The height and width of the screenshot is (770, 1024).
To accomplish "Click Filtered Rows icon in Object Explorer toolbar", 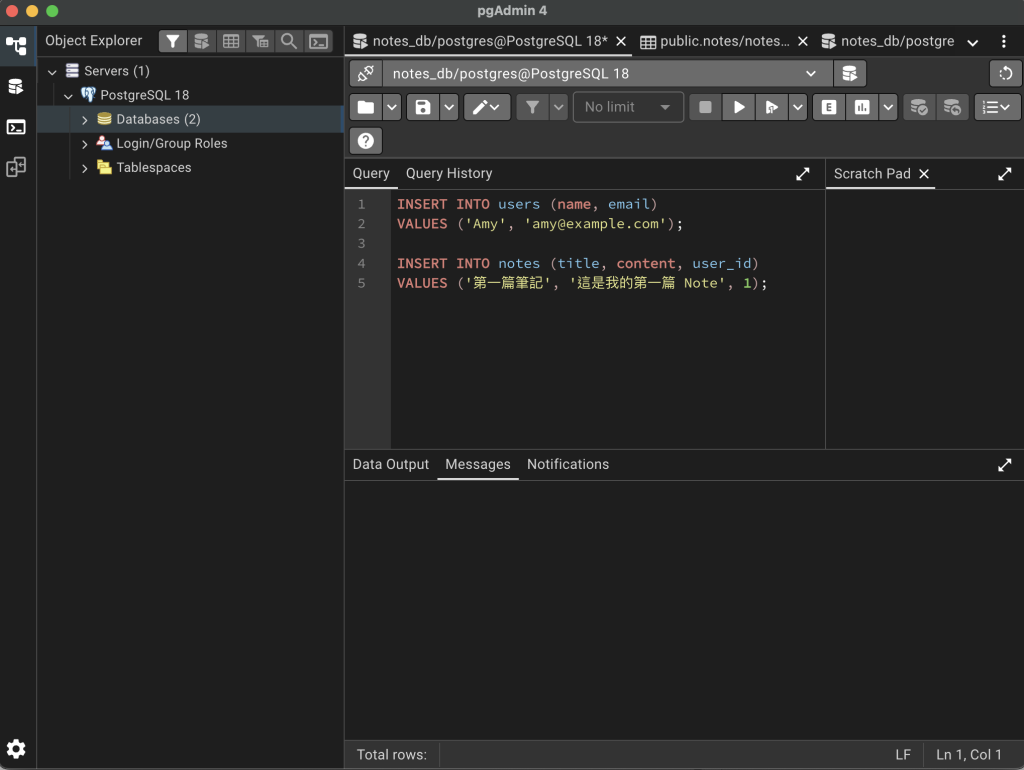I will coord(260,41).
